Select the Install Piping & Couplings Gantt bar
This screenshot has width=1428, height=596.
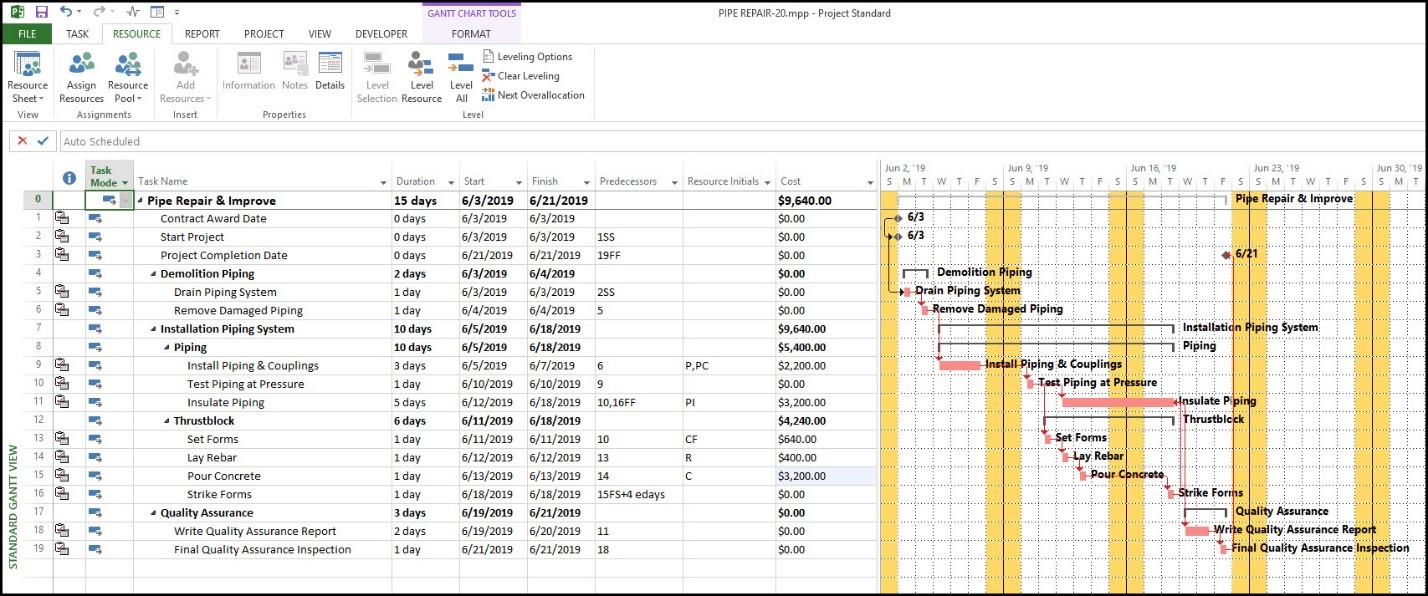[960, 365]
